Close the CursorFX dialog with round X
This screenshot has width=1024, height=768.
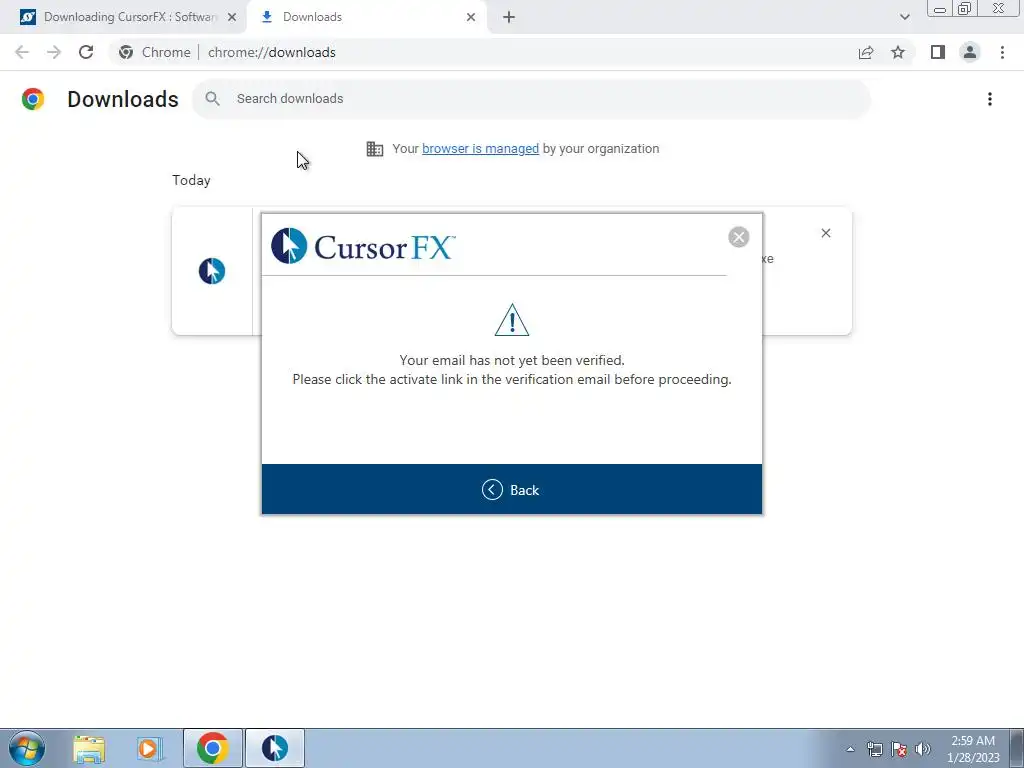739,237
